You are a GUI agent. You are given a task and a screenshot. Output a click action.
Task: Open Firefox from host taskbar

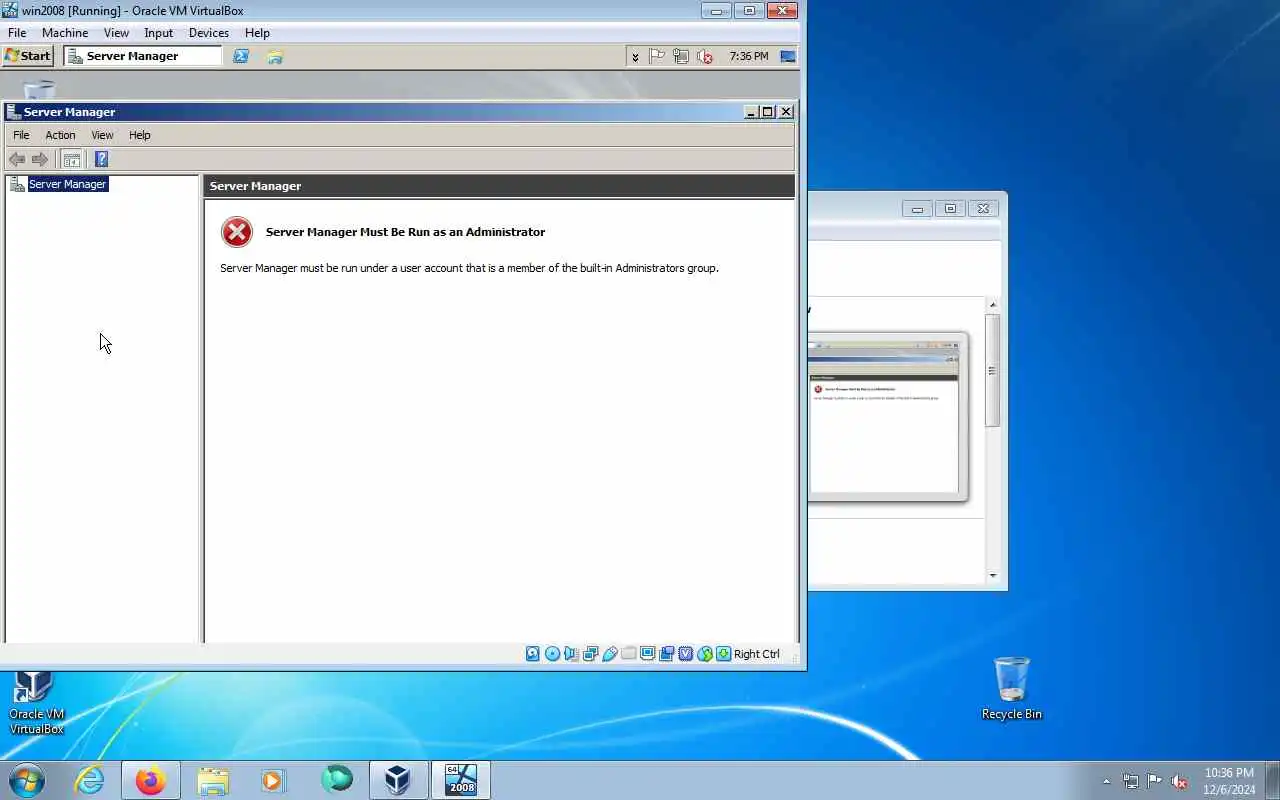(x=151, y=780)
